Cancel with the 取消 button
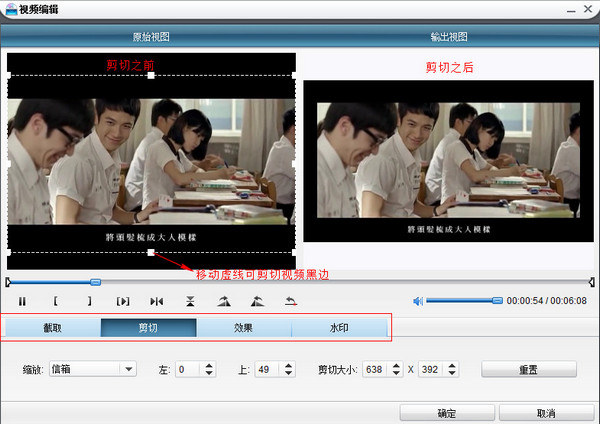Image resolution: width=600 pixels, height=424 pixels. click(x=546, y=413)
